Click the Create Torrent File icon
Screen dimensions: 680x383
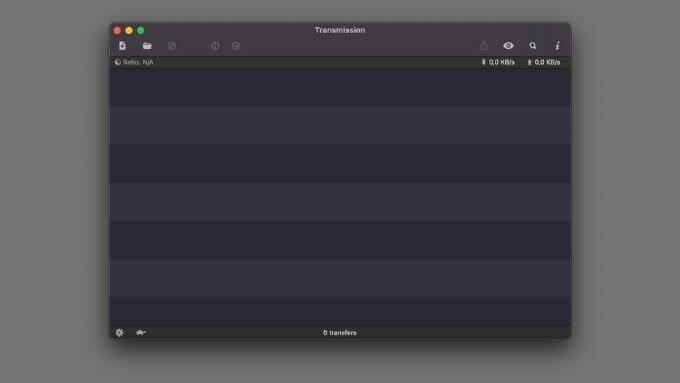(x=122, y=46)
